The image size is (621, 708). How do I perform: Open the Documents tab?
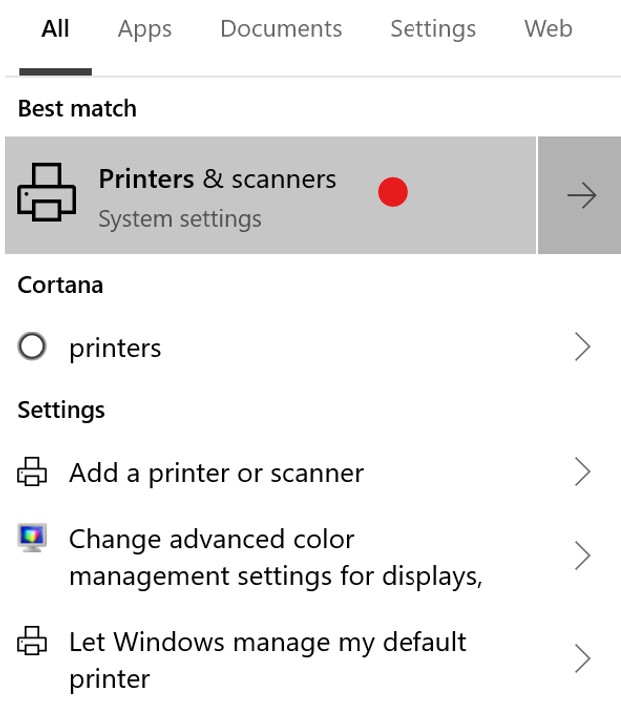tap(280, 29)
